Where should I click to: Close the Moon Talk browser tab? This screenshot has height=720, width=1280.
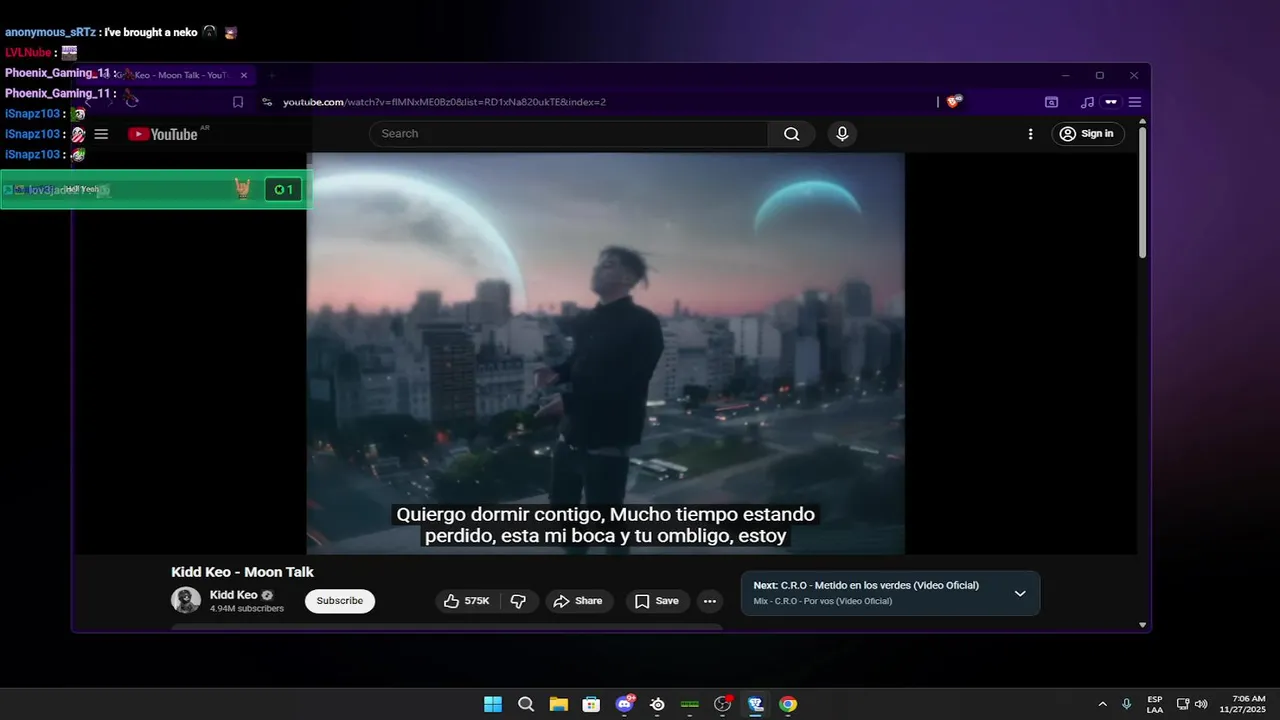pos(244,75)
